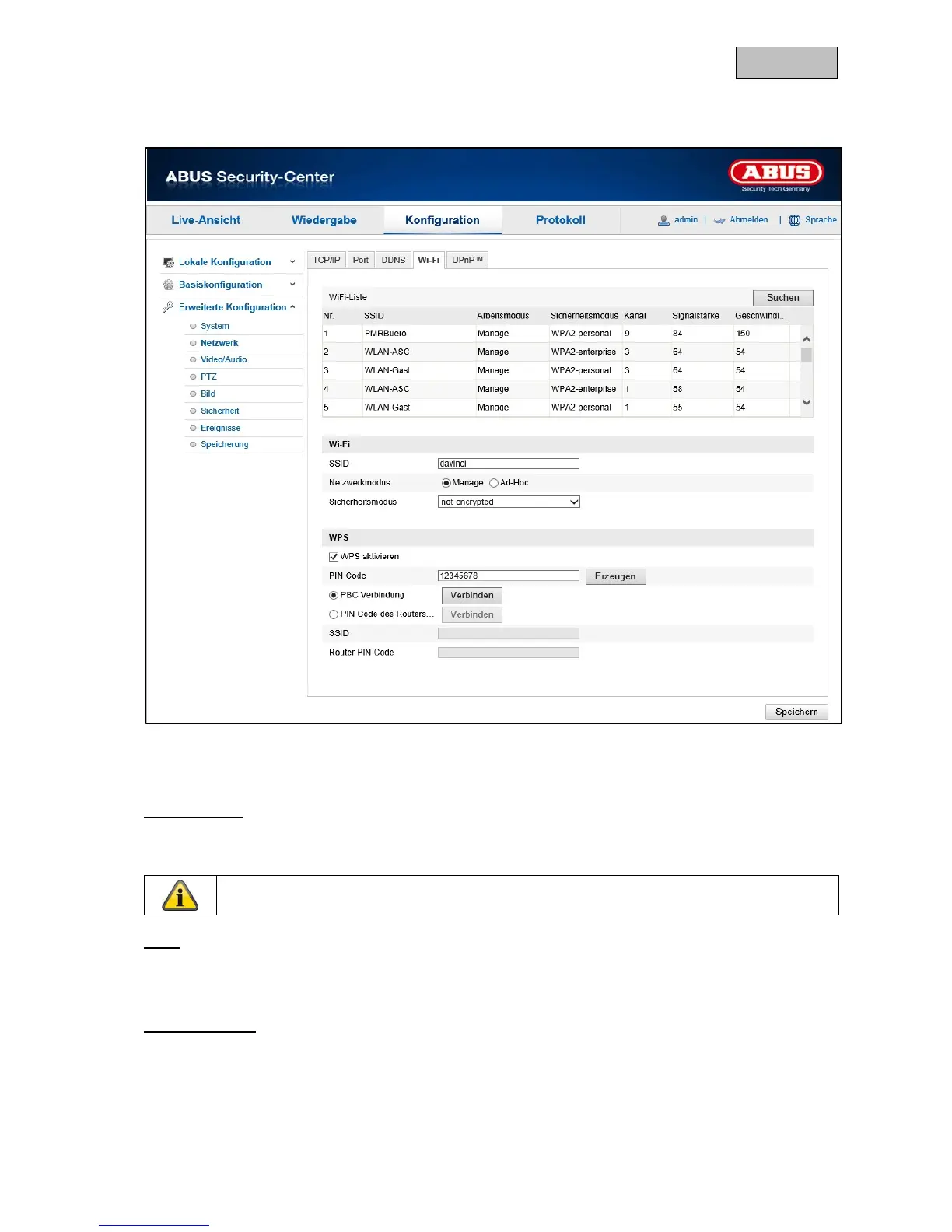
Task: Click the WPS SSID input field
Action: (509, 634)
